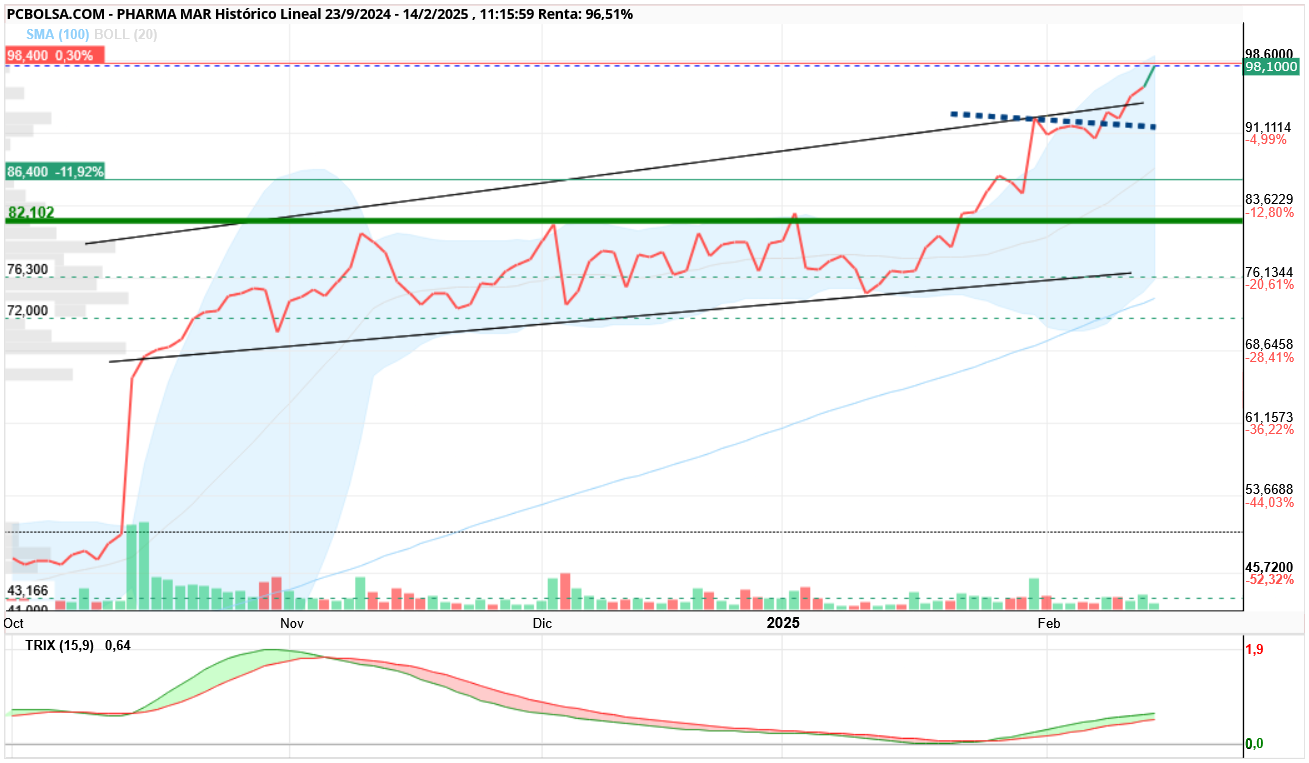Click the thick green 82,102 horizontal line
This screenshot has width=1309, height=763.
623,220
